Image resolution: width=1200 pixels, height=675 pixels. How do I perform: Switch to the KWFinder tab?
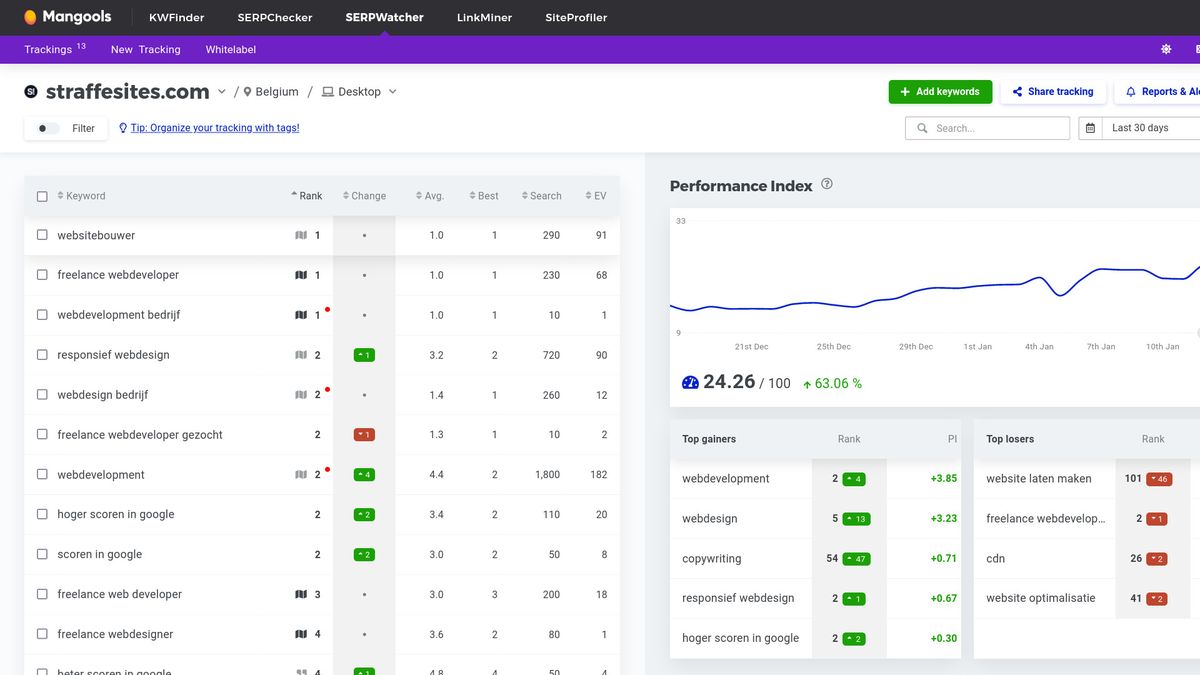click(x=176, y=17)
